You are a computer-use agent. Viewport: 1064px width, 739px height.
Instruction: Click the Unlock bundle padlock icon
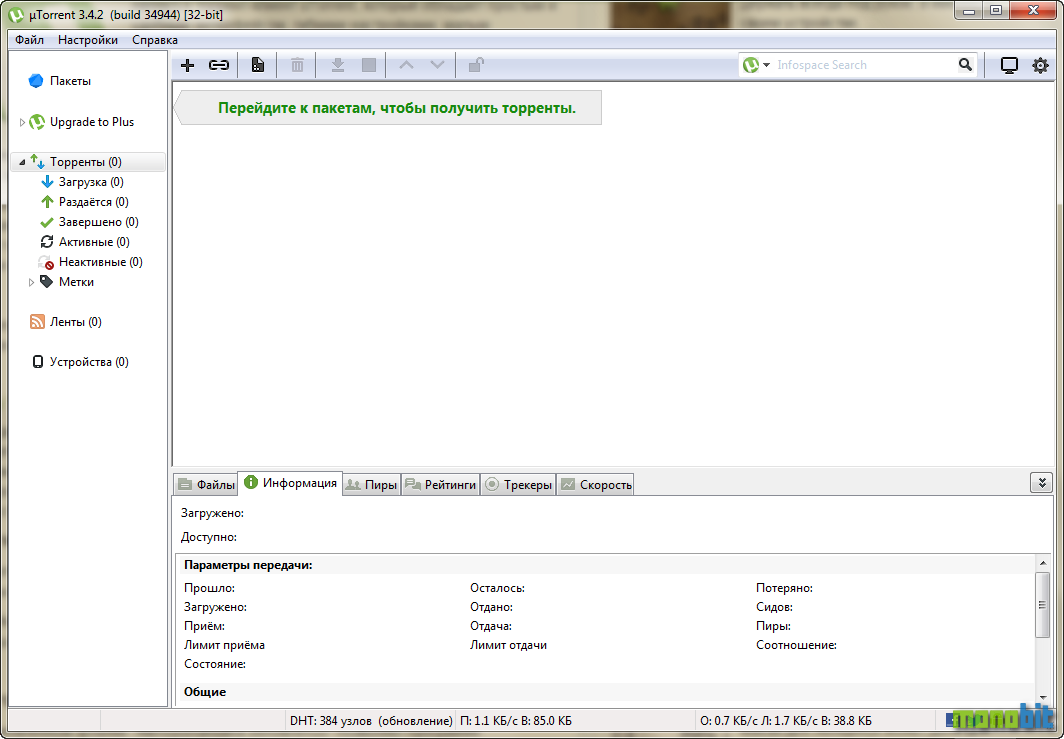pyautogui.click(x=476, y=65)
